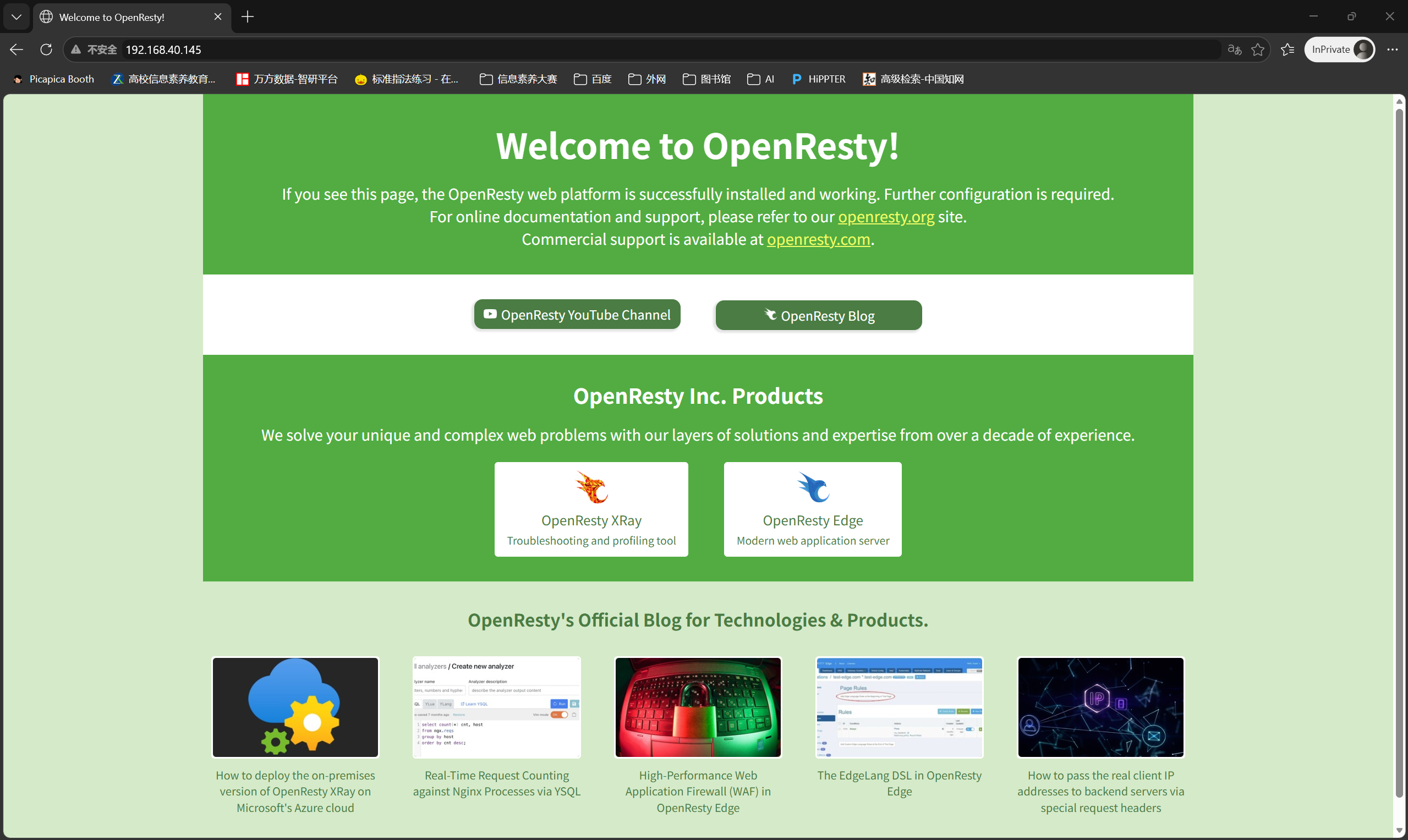Select the Welcome to OpenResty! tab

pyautogui.click(x=132, y=17)
